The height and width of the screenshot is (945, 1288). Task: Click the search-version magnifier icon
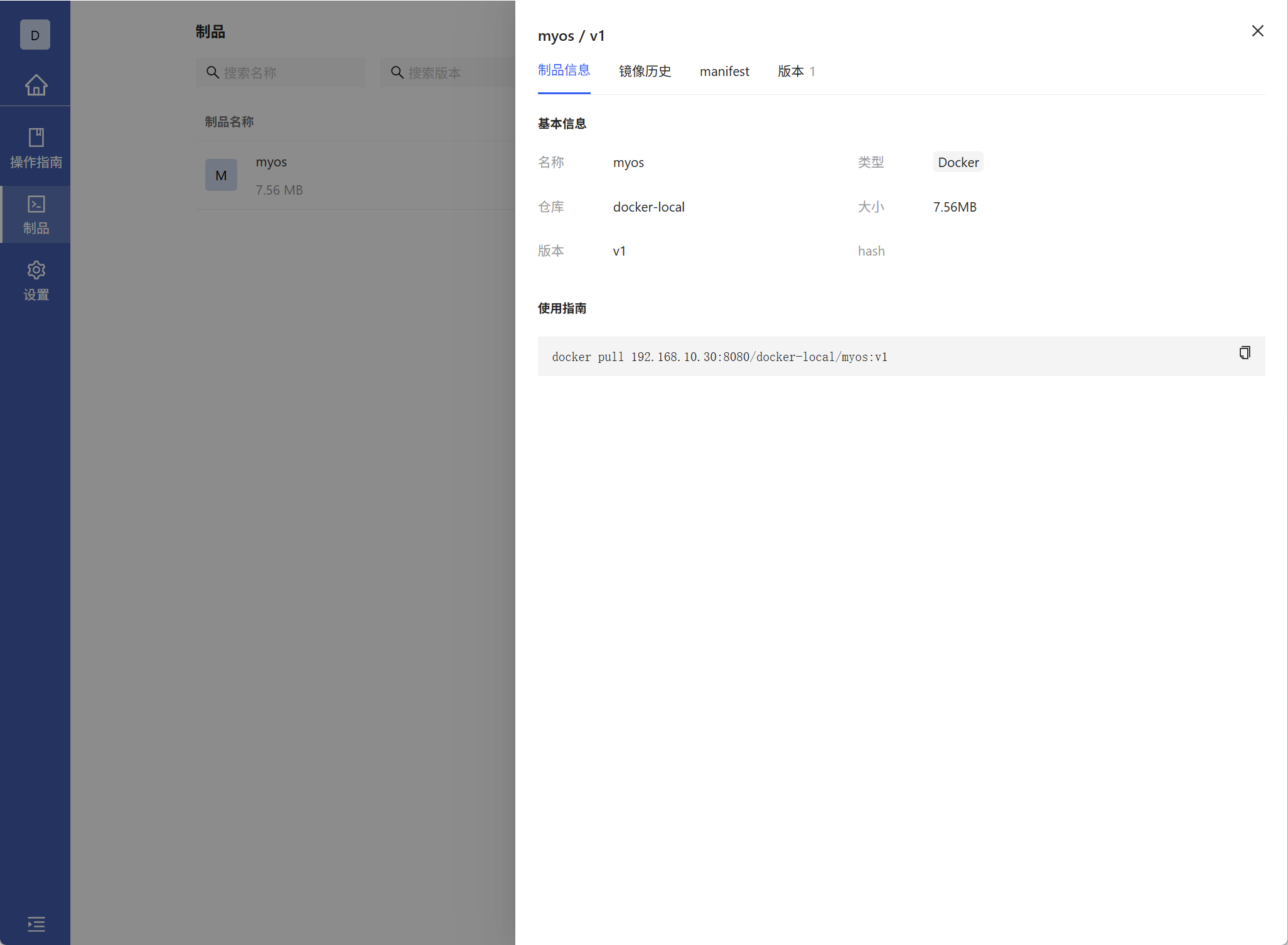397,73
